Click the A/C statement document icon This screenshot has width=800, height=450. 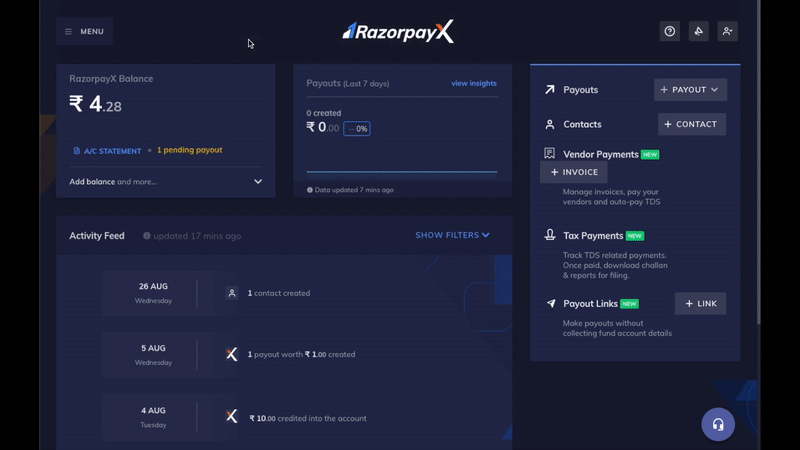click(x=77, y=151)
